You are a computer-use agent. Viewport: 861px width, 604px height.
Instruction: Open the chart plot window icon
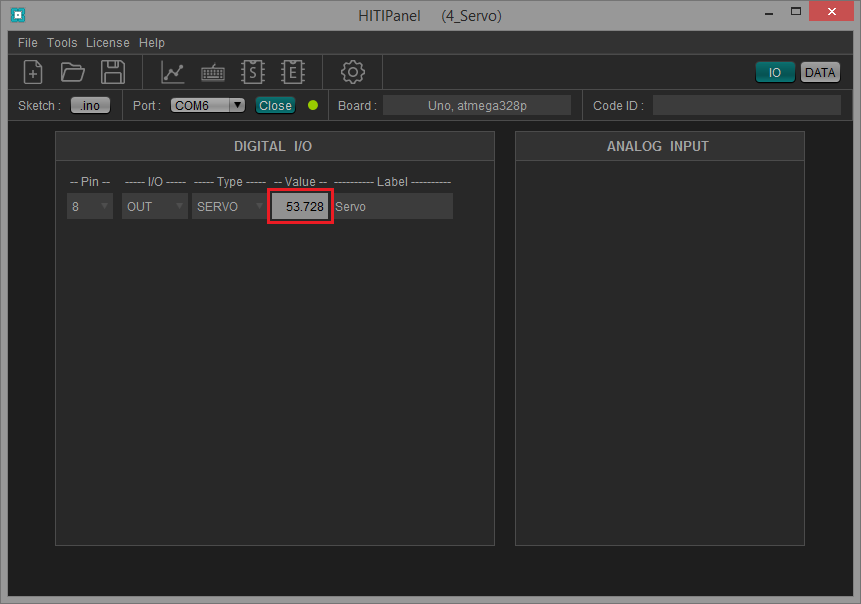pos(172,72)
